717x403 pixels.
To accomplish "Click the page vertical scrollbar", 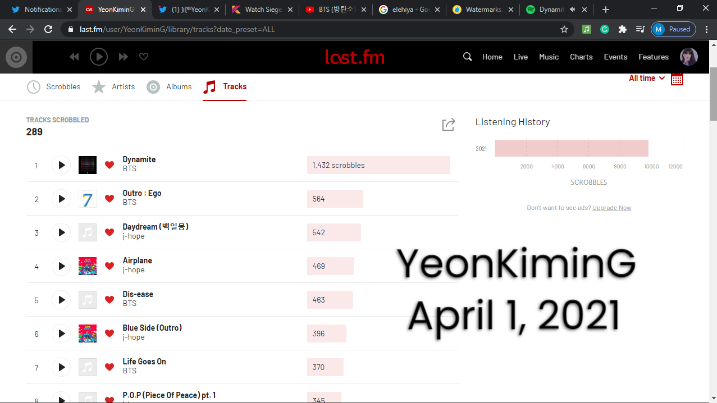I will (713, 94).
